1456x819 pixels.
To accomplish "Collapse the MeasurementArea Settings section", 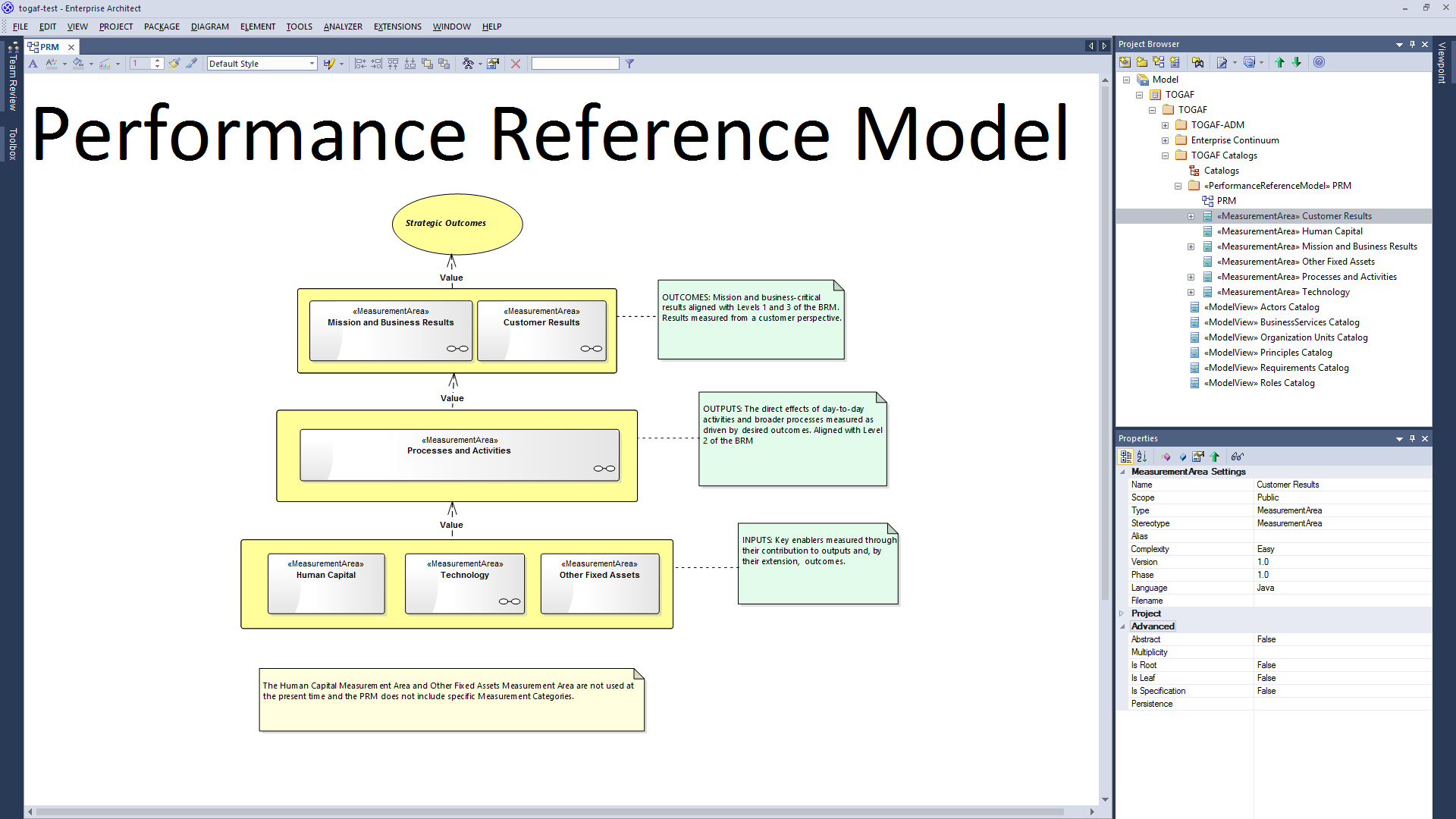I will (1123, 472).
